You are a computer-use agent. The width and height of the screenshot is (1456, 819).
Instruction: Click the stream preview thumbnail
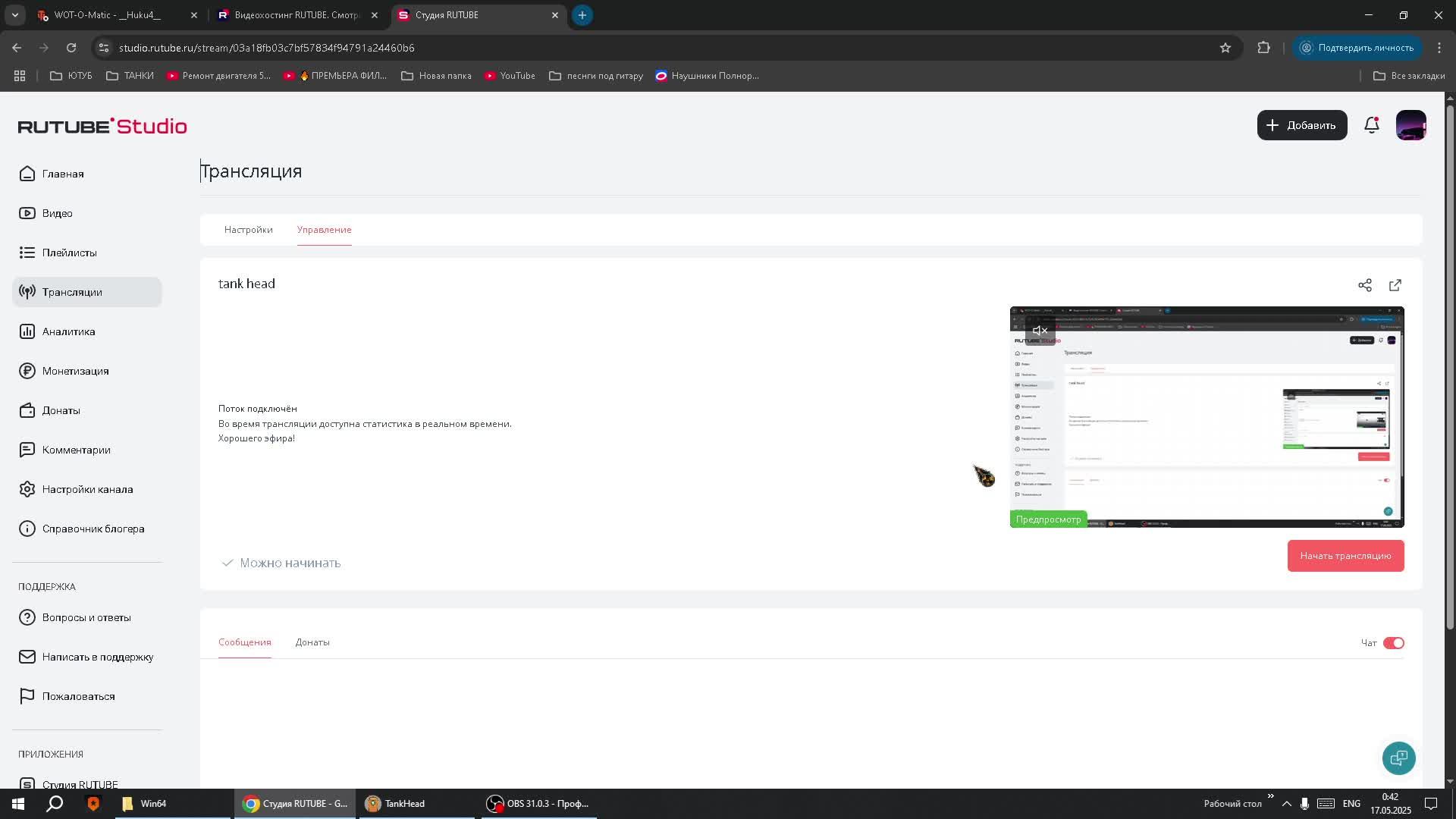1207,417
